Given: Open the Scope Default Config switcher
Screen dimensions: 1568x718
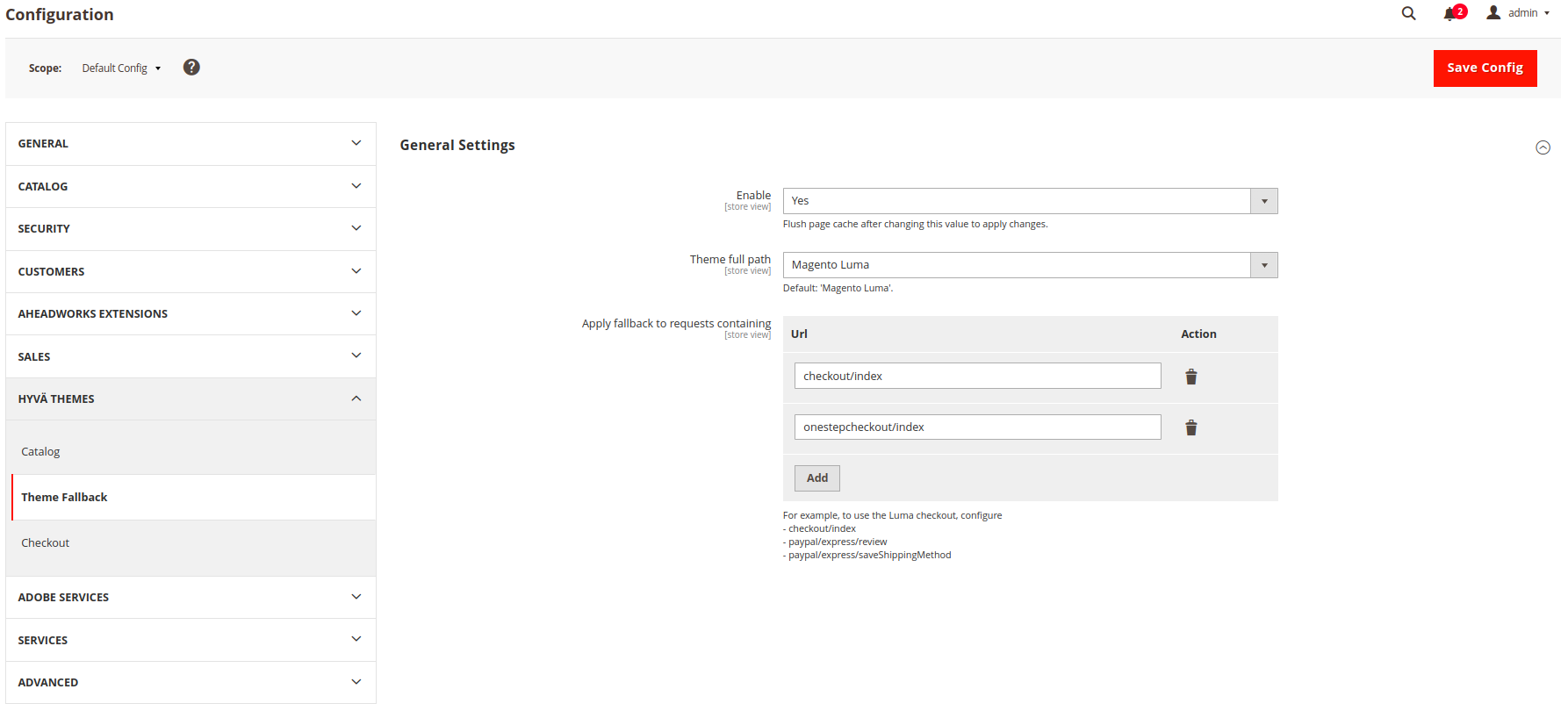Looking at the screenshot, I should click(121, 68).
